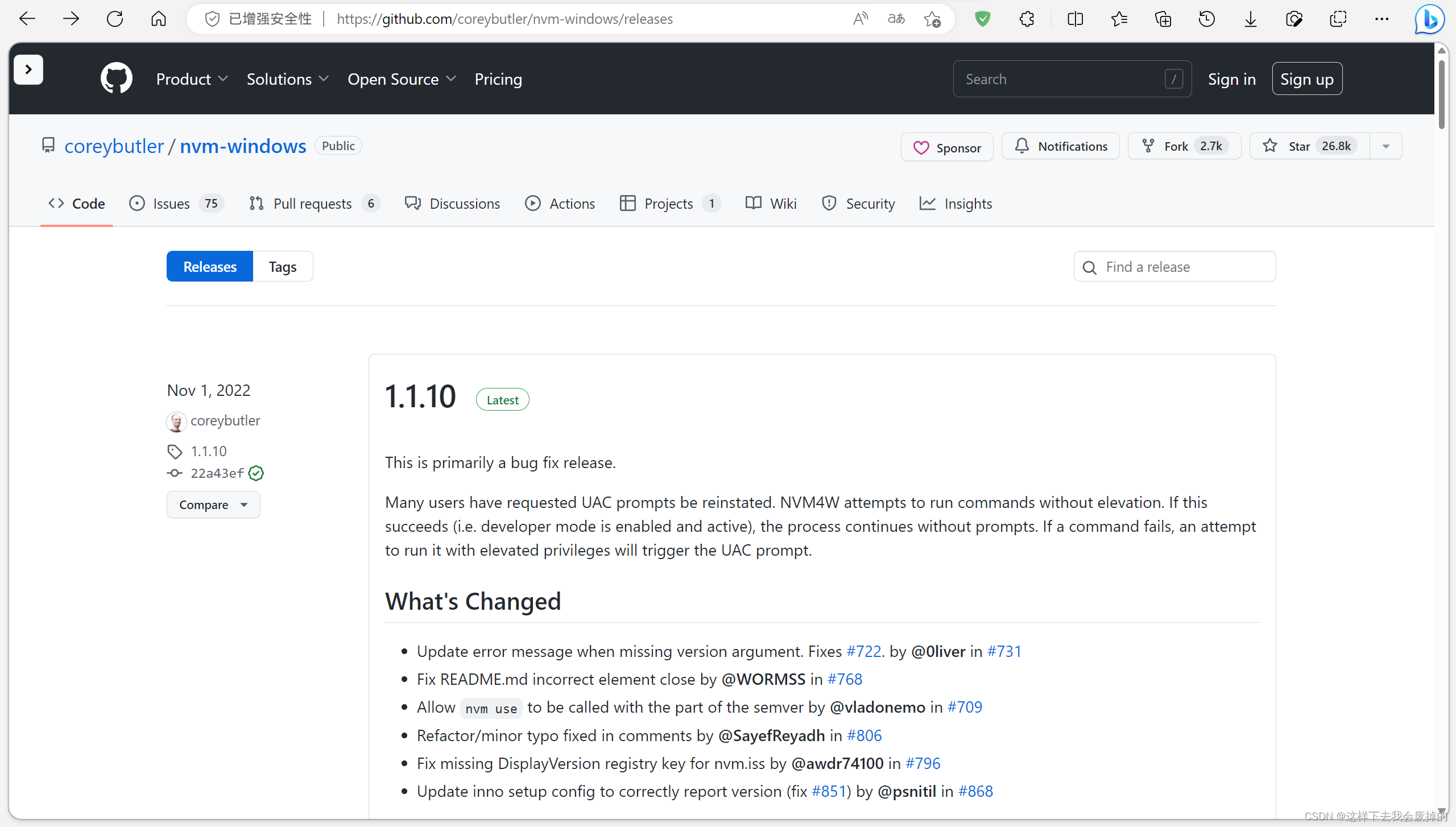Click the 1.1.10 tag icon

175,452
